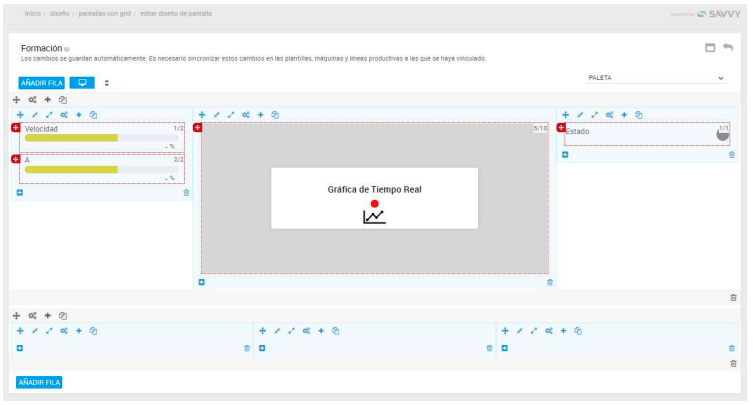The height and width of the screenshot is (405, 753).
Task: Click the info icon beside Formación title
Action: [x=67, y=49]
